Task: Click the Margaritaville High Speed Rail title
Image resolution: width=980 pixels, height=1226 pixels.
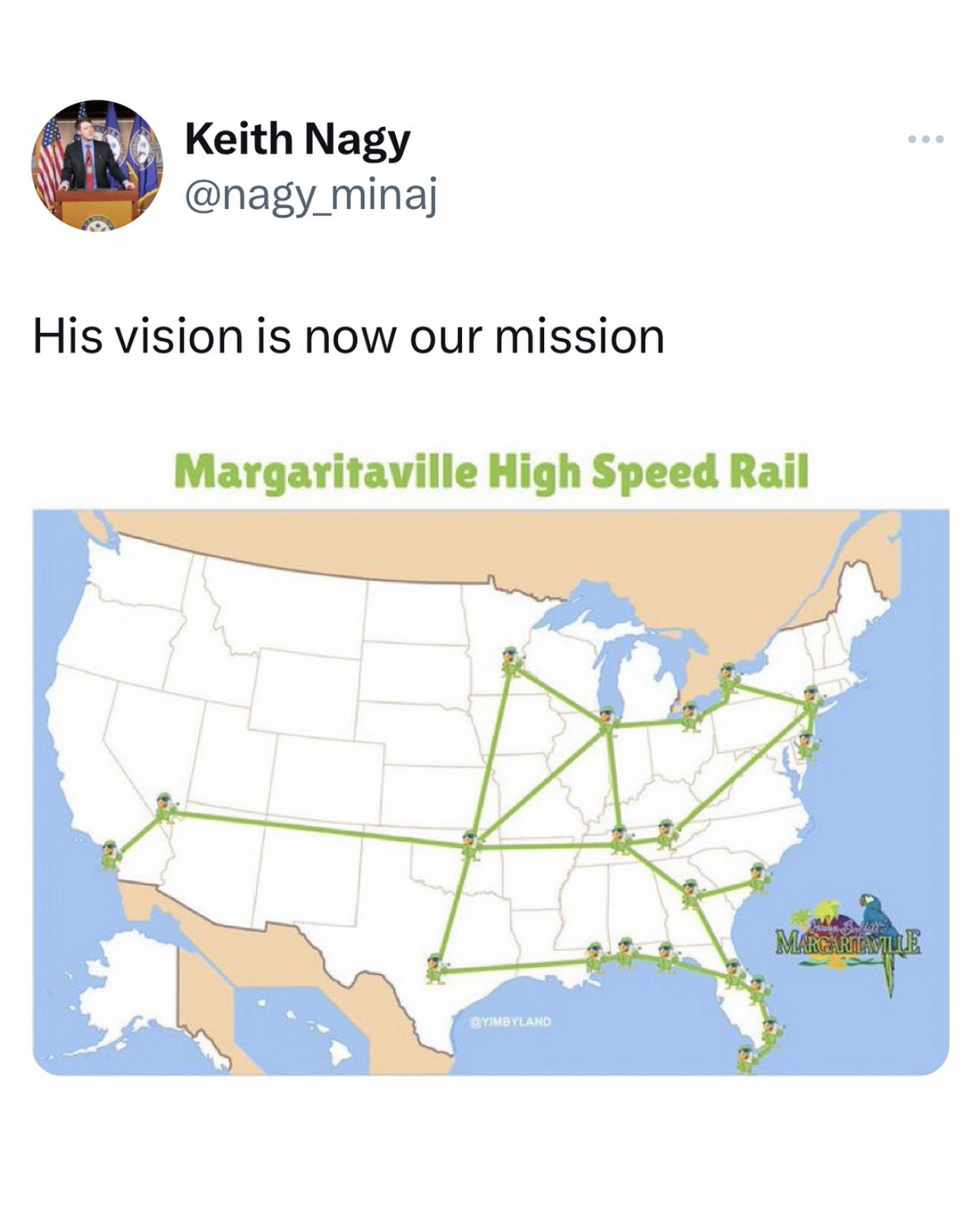Action: tap(492, 472)
